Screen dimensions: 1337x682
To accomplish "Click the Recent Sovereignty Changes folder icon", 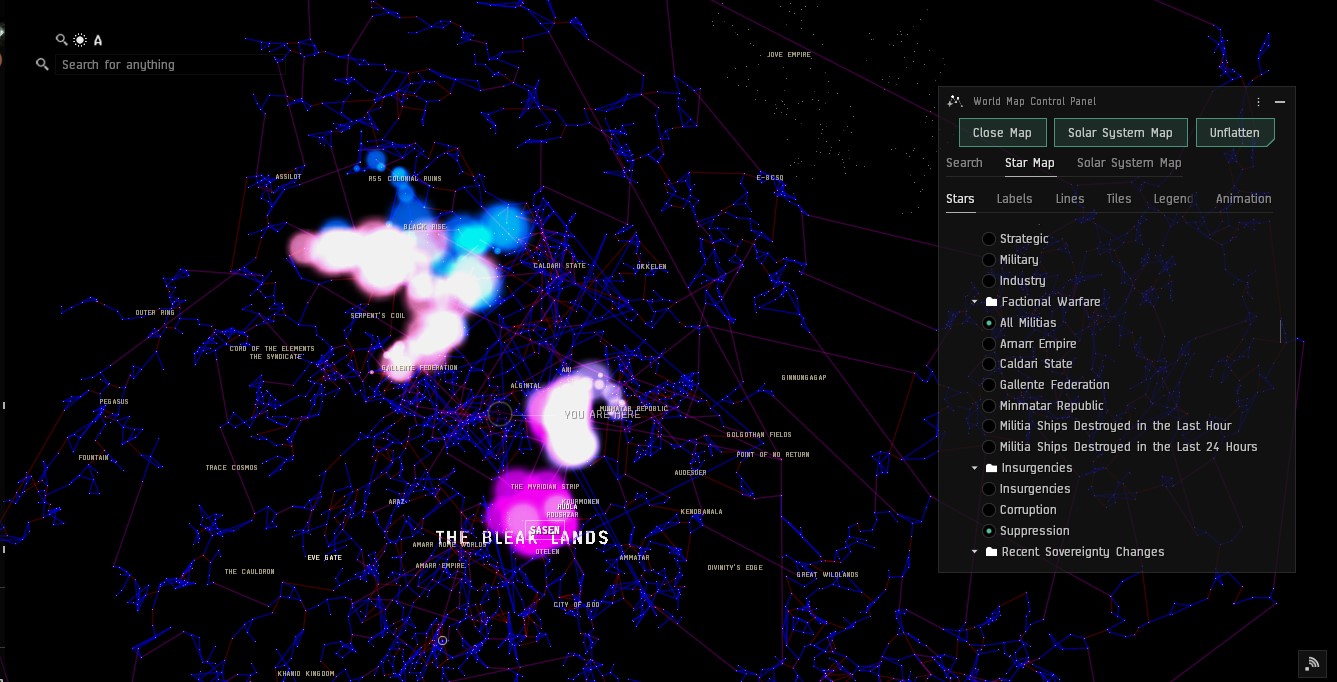I will [x=991, y=552].
